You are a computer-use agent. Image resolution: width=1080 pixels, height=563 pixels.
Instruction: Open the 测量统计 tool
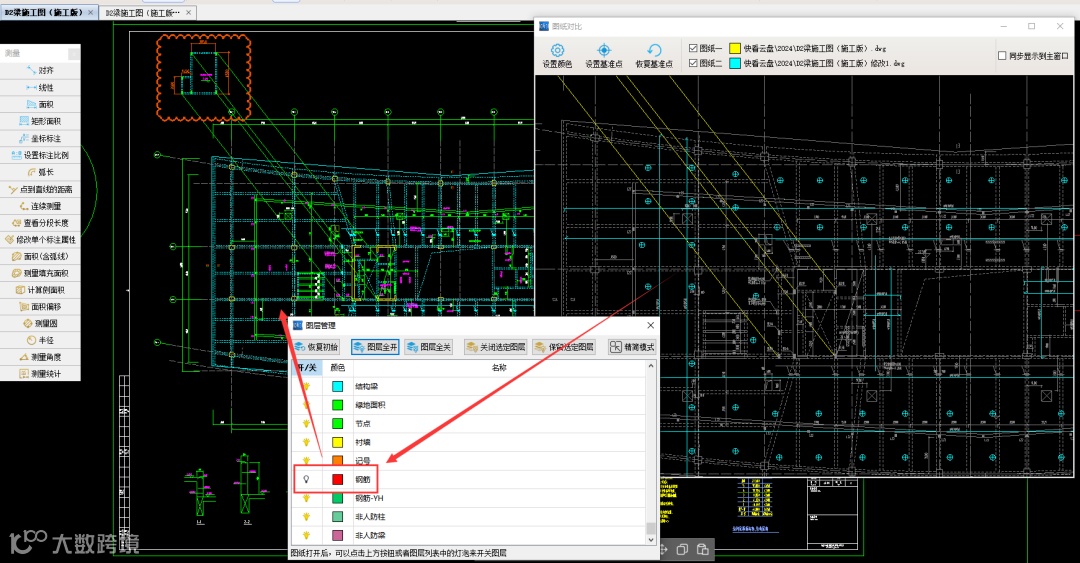pyautogui.click(x=40, y=374)
